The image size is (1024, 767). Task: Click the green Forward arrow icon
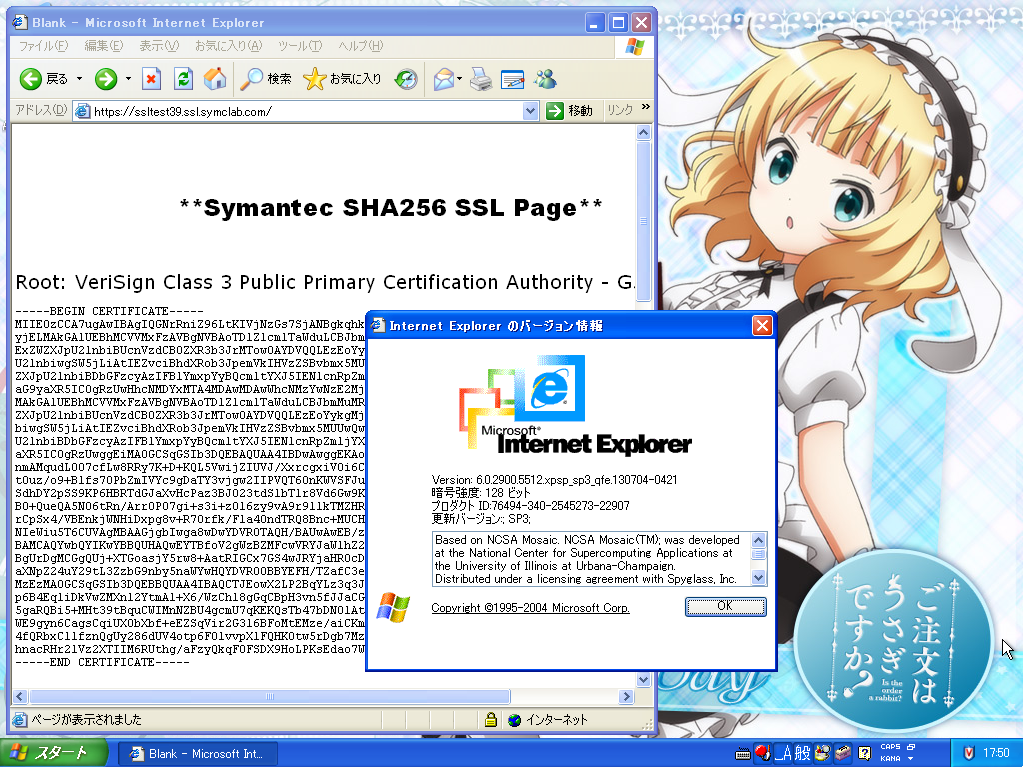(x=106, y=79)
